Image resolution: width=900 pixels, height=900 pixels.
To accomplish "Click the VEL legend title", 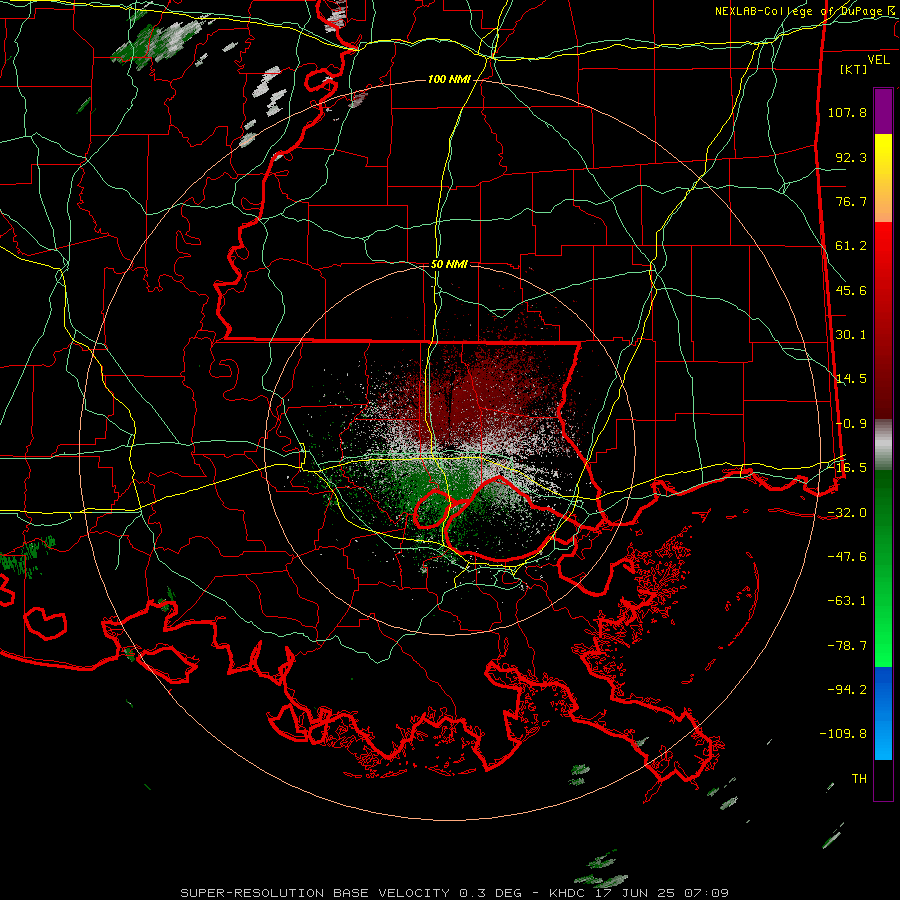I will [x=878, y=60].
